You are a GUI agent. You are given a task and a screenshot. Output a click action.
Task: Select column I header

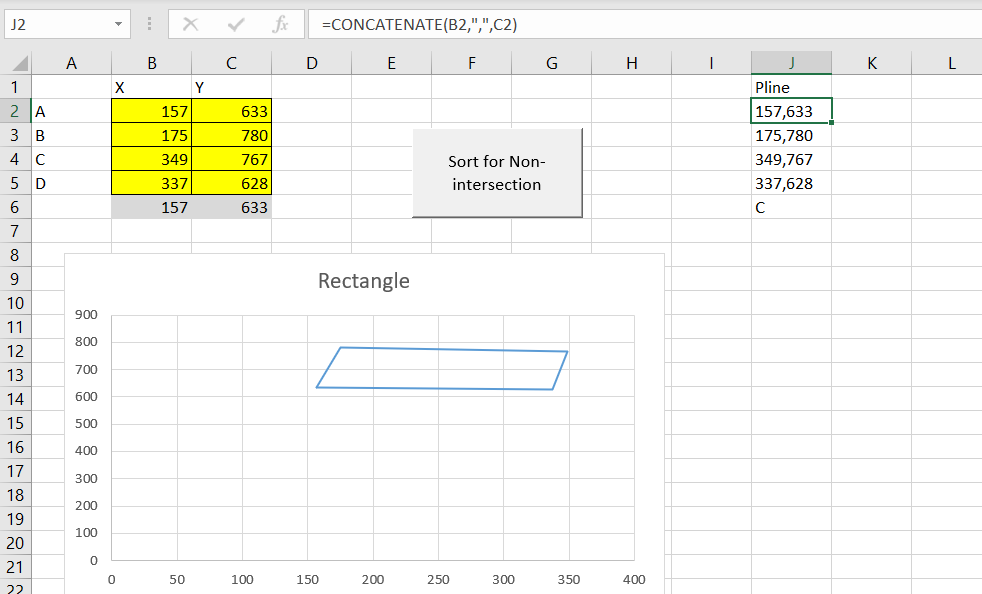(711, 63)
